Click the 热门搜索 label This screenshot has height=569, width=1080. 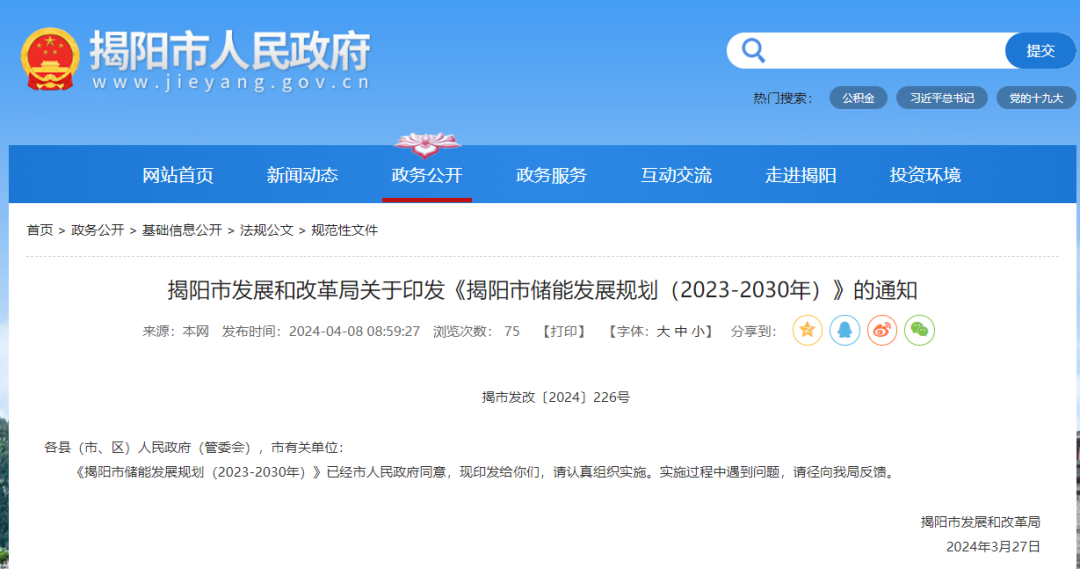point(782,98)
